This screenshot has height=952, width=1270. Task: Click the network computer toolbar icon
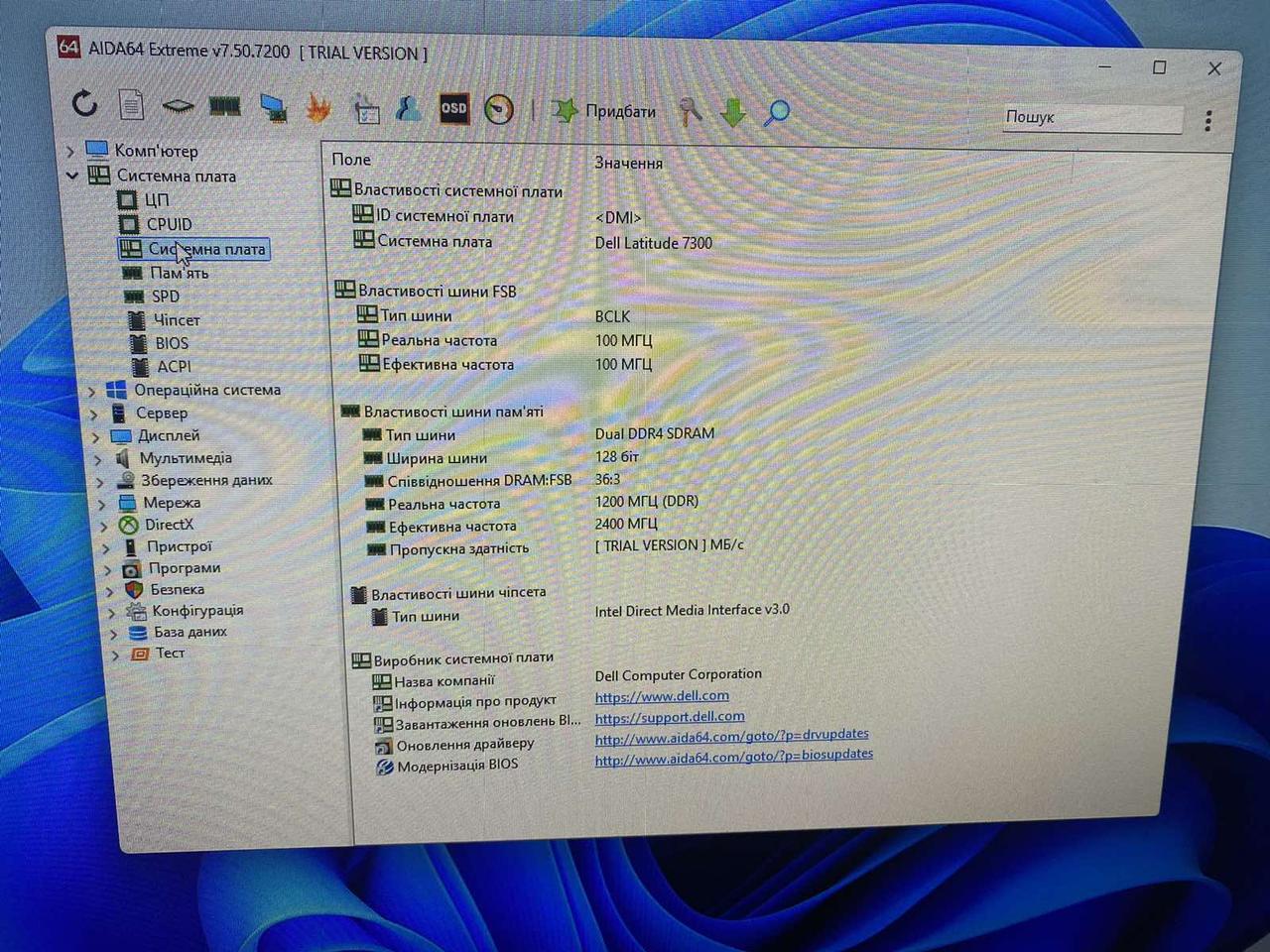pos(273,108)
